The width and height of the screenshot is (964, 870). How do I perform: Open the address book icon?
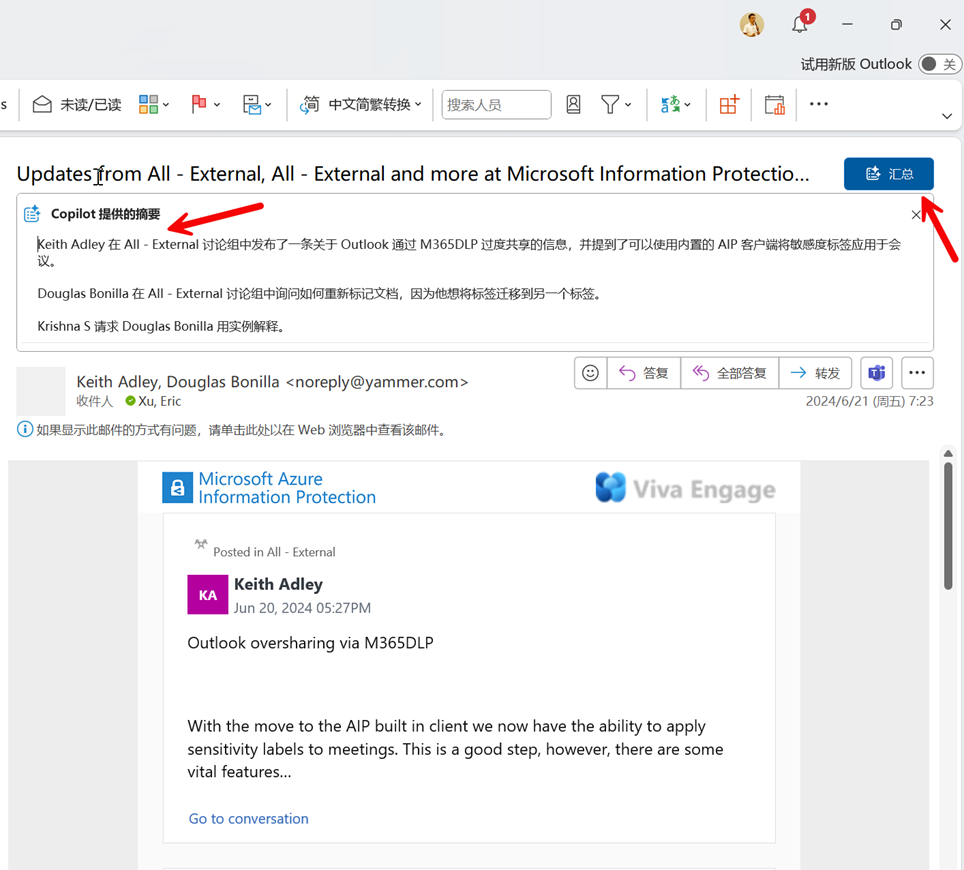click(x=573, y=105)
